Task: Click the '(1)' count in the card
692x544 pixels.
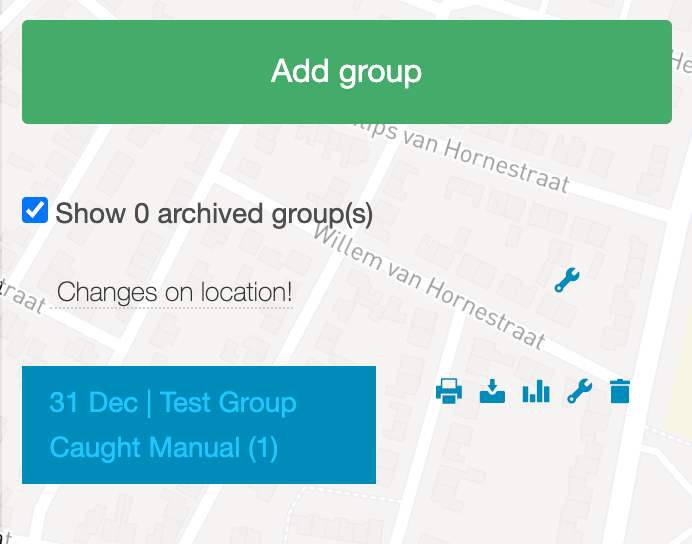Action: click(263, 447)
